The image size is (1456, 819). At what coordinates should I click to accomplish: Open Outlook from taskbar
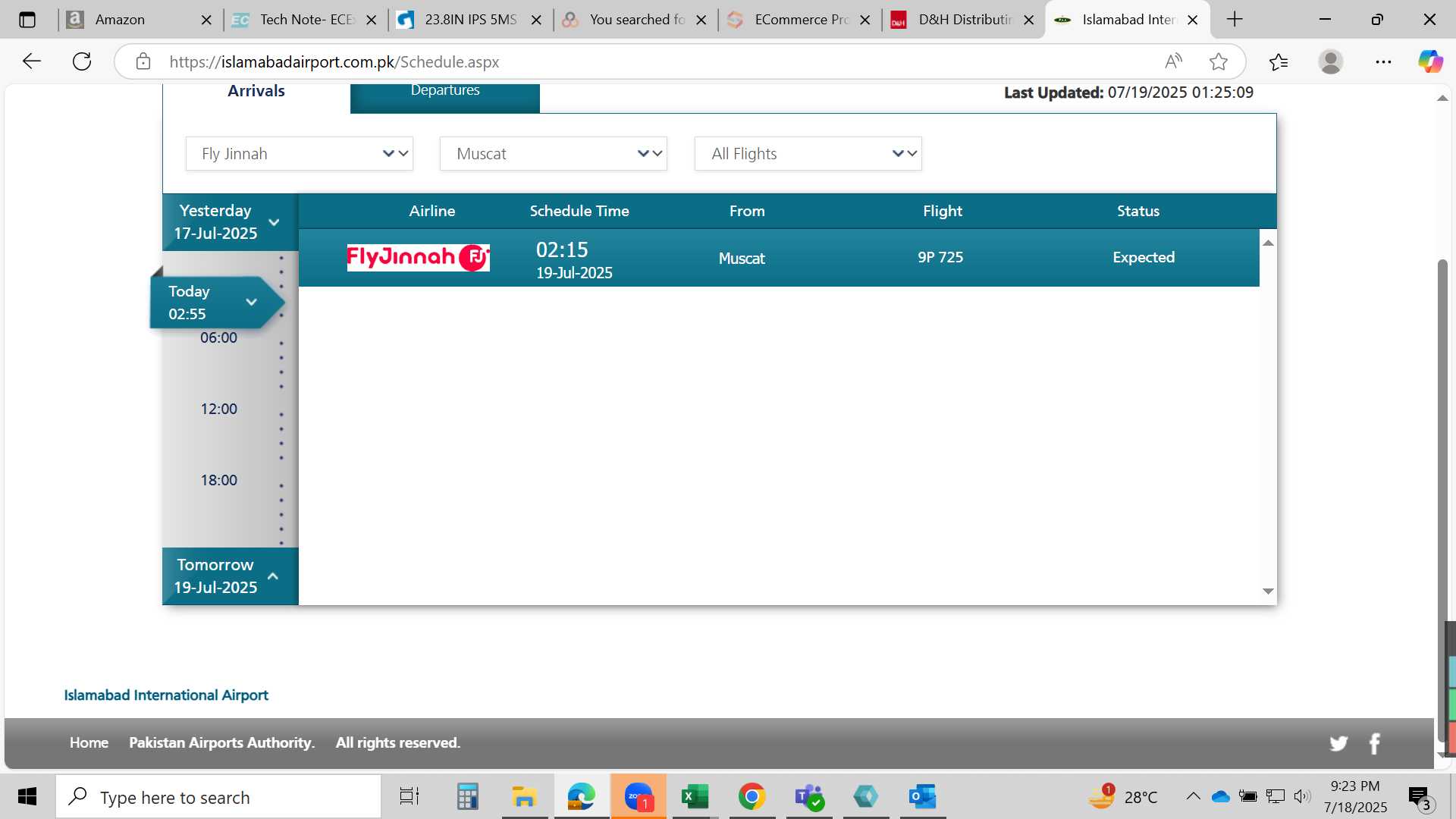click(x=923, y=797)
